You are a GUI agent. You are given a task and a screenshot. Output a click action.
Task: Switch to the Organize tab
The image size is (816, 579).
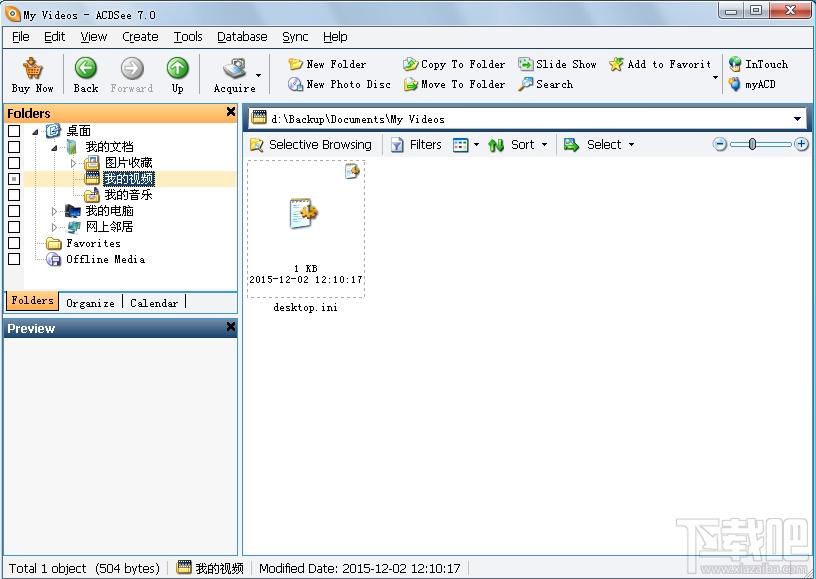91,303
